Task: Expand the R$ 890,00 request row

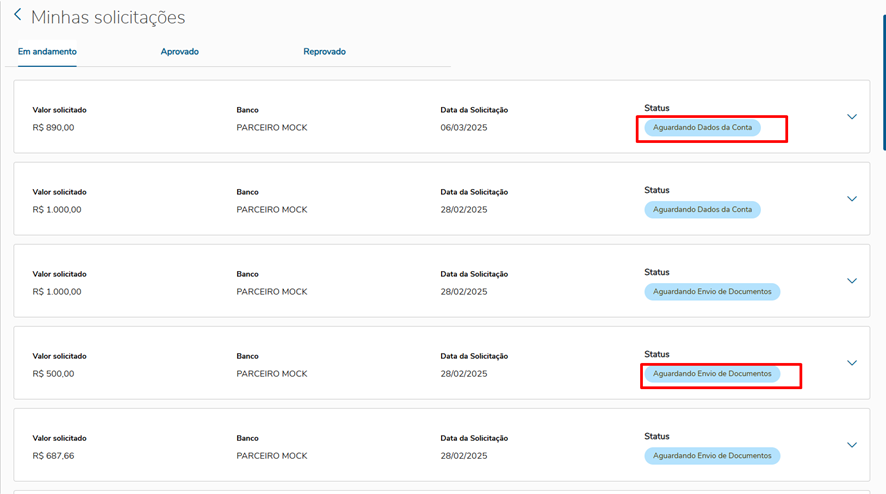Action: click(x=852, y=116)
